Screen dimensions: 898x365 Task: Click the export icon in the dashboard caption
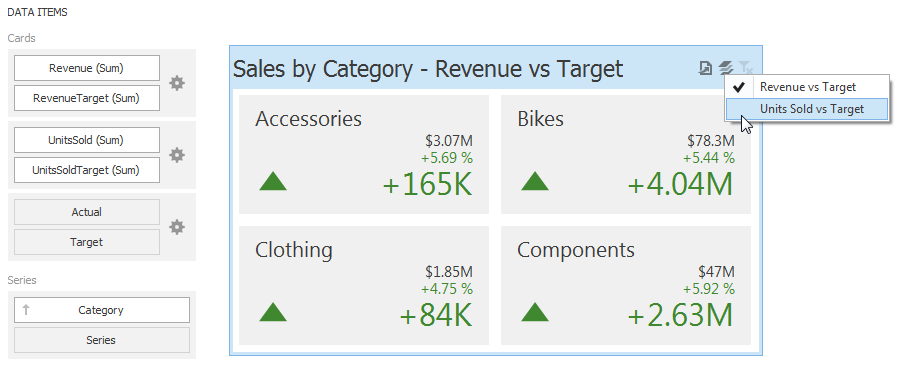pos(705,68)
